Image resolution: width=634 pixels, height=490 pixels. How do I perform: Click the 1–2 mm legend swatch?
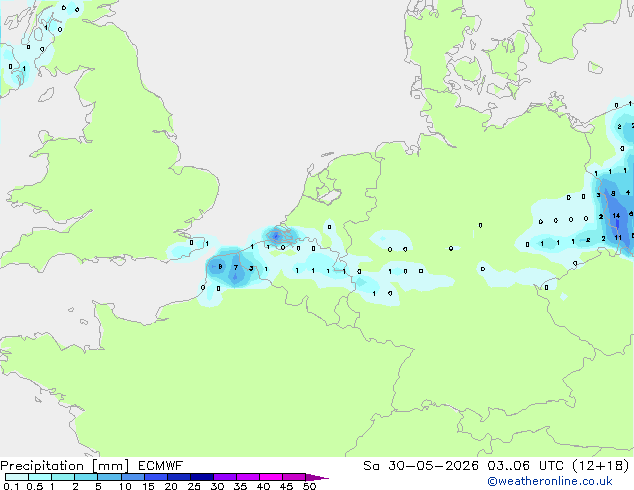coord(63,477)
